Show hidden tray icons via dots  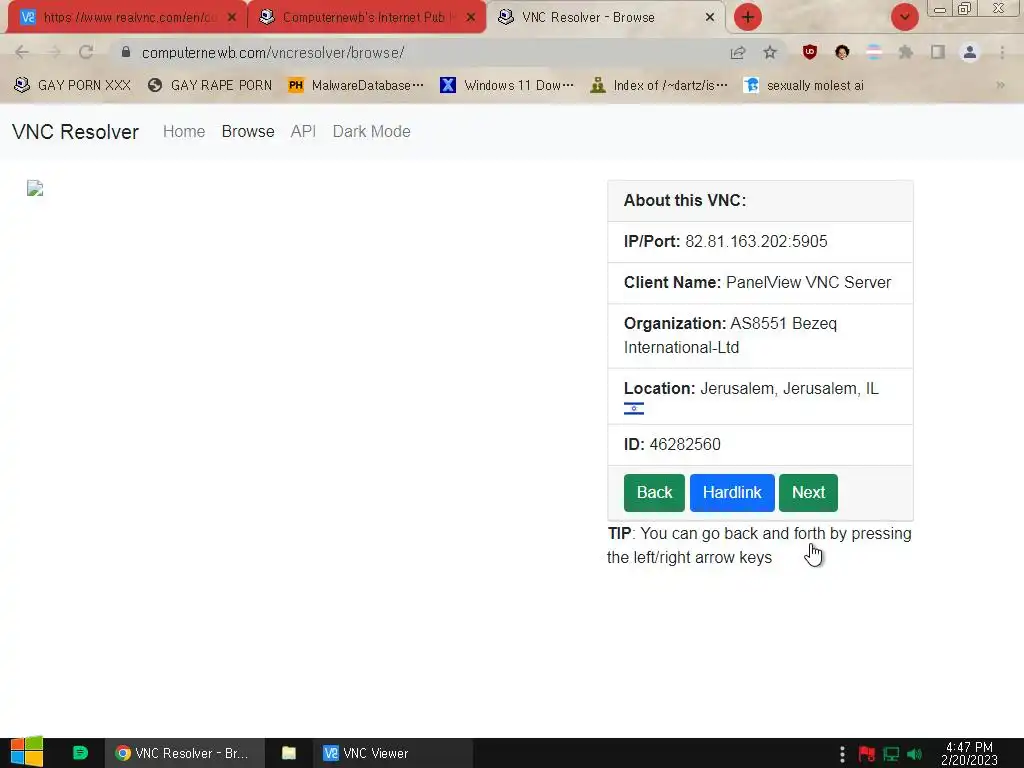click(x=842, y=754)
